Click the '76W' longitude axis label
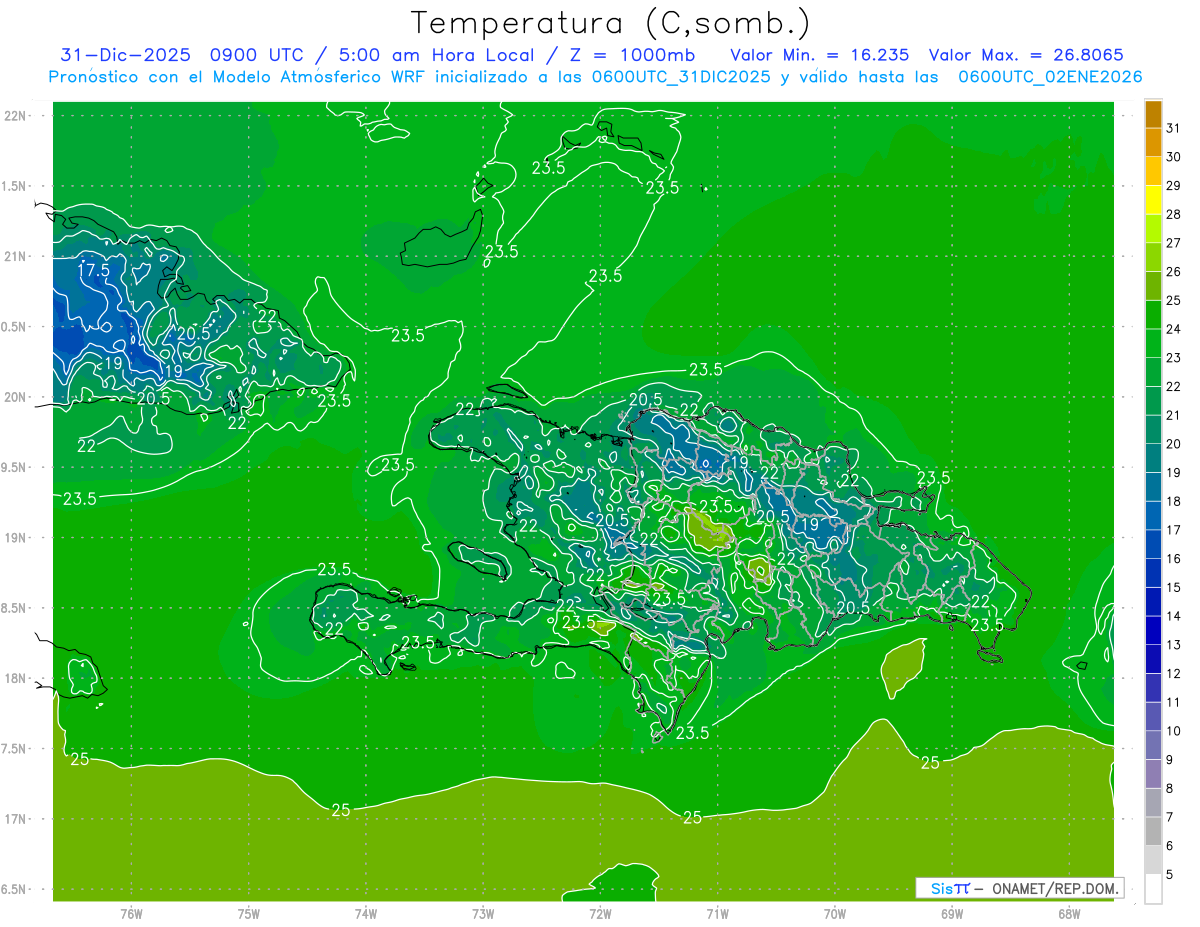 coord(131,913)
